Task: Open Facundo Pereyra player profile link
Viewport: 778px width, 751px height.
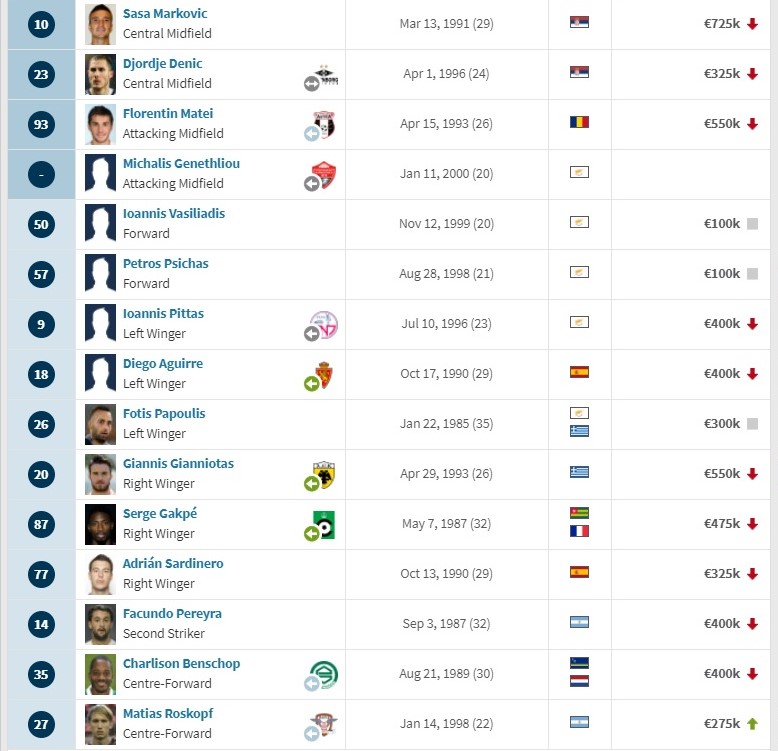Action: coord(172,613)
